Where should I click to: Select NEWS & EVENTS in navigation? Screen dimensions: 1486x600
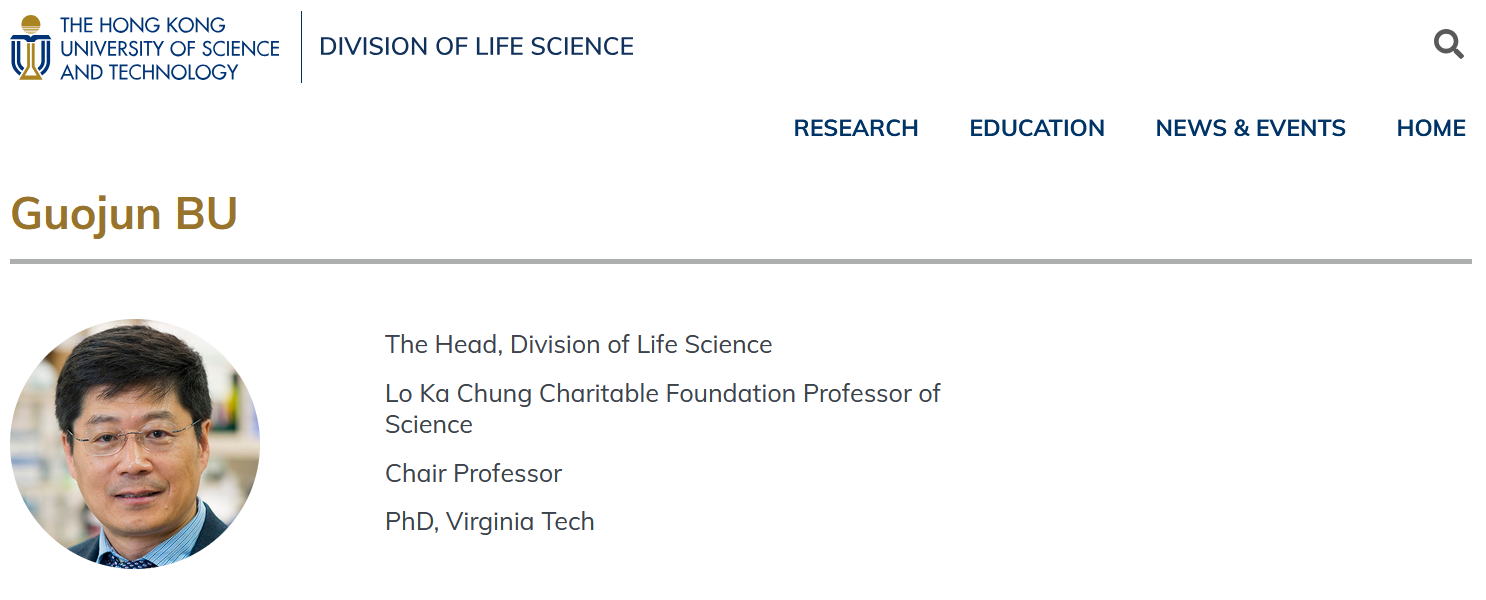(x=1250, y=128)
